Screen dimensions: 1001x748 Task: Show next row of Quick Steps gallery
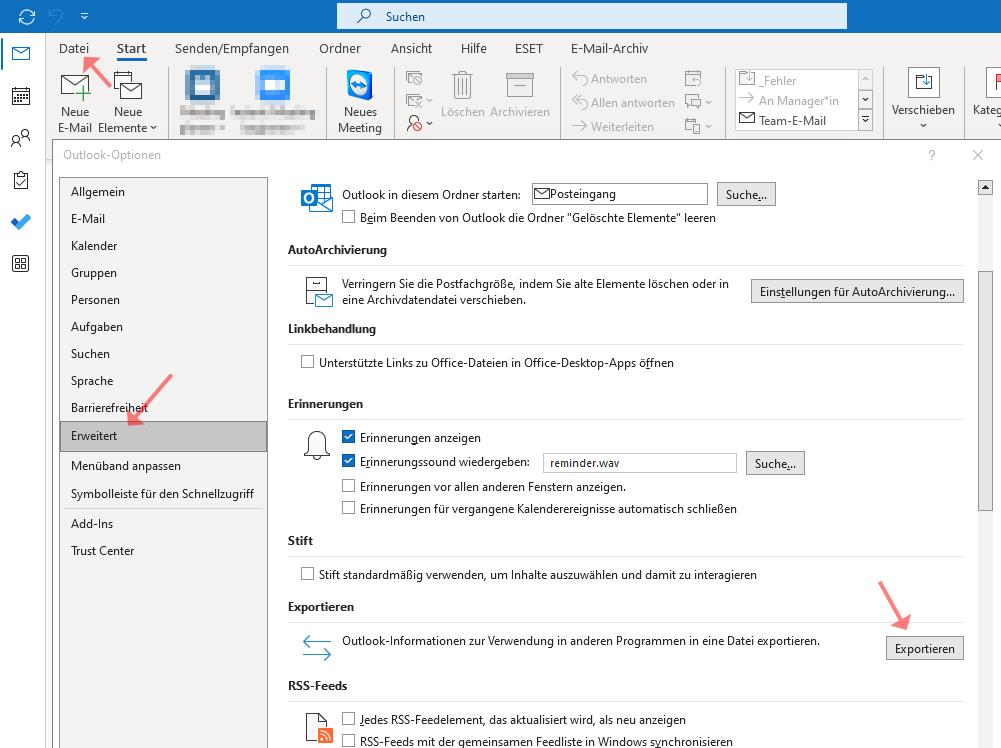866,100
